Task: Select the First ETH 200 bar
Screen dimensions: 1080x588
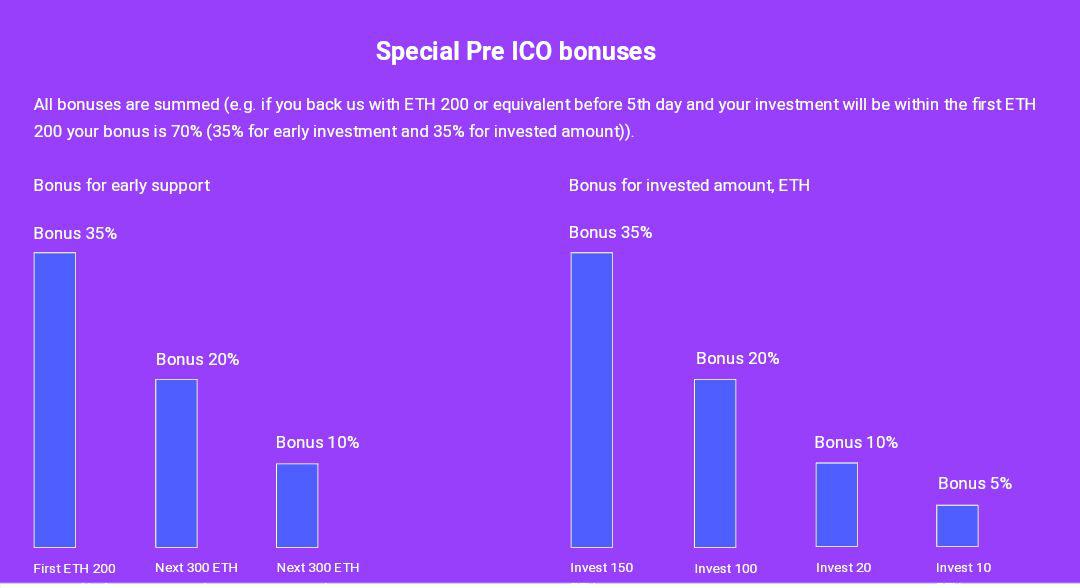Action: [x=55, y=400]
